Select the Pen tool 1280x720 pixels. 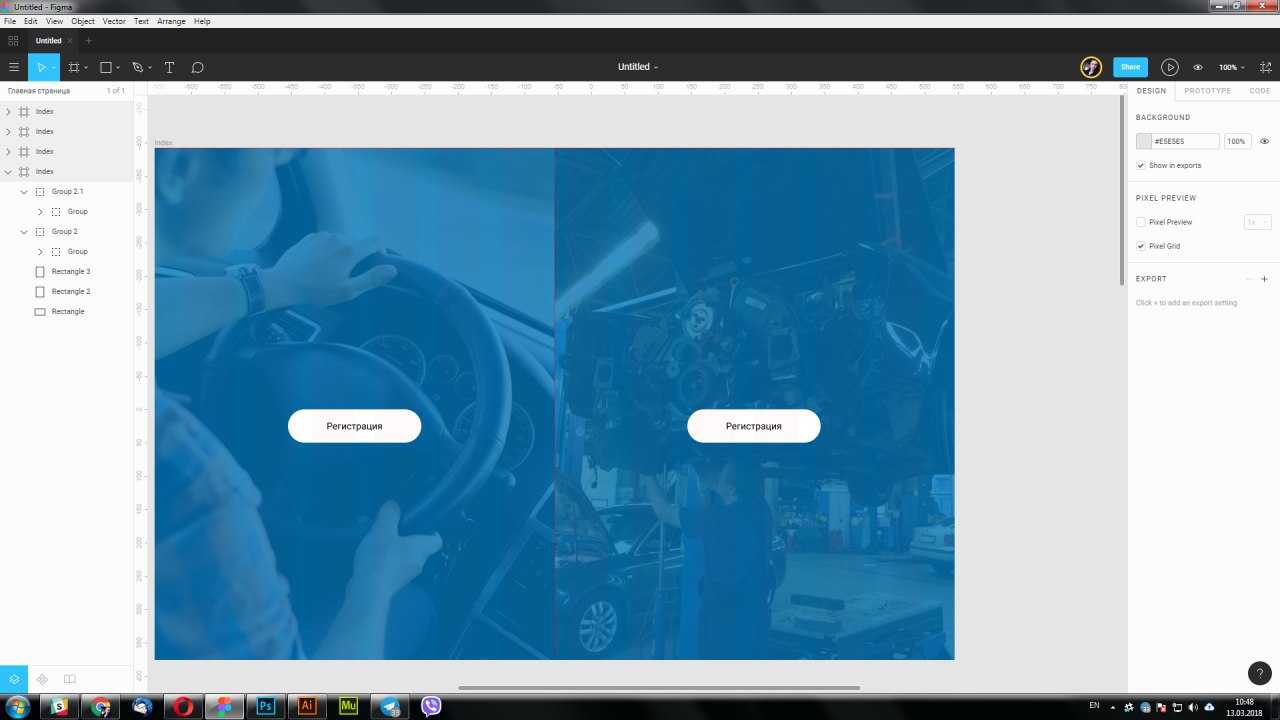[138, 67]
